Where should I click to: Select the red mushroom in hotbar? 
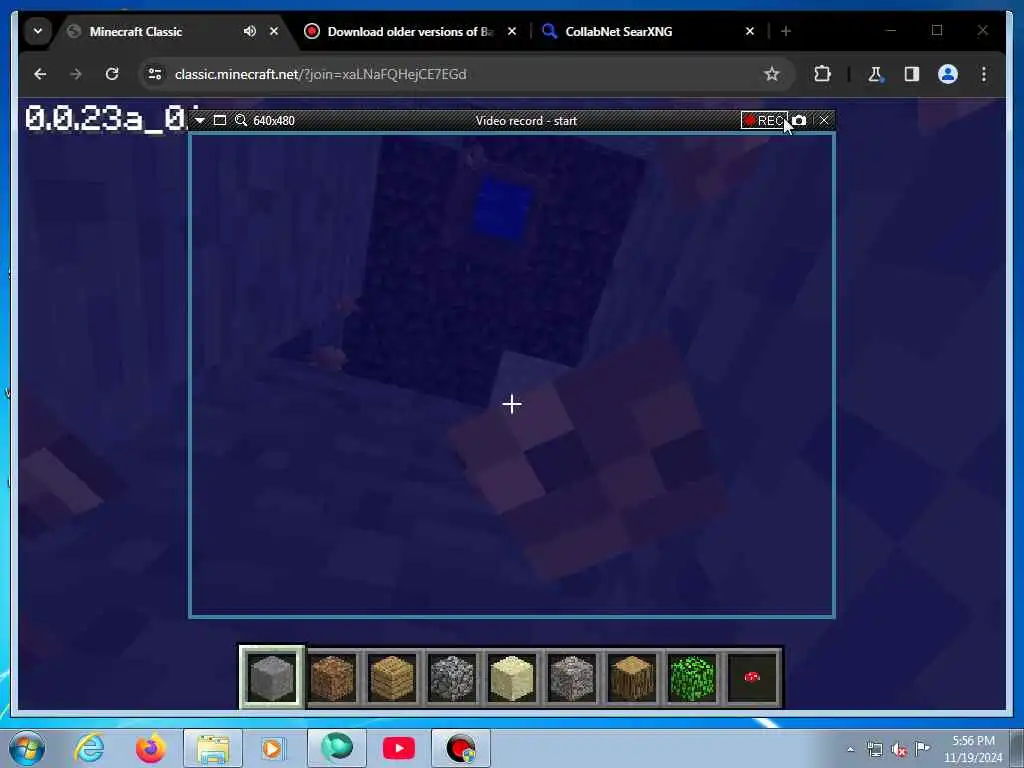pos(752,677)
